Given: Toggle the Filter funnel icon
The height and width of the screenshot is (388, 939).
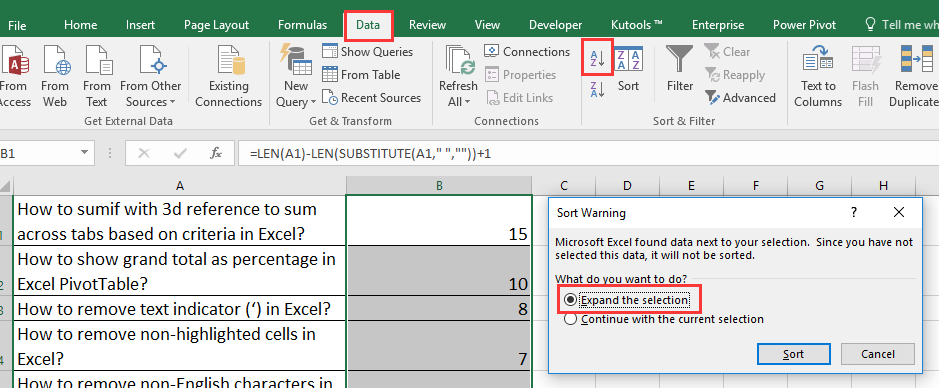Looking at the screenshot, I should pos(680,60).
